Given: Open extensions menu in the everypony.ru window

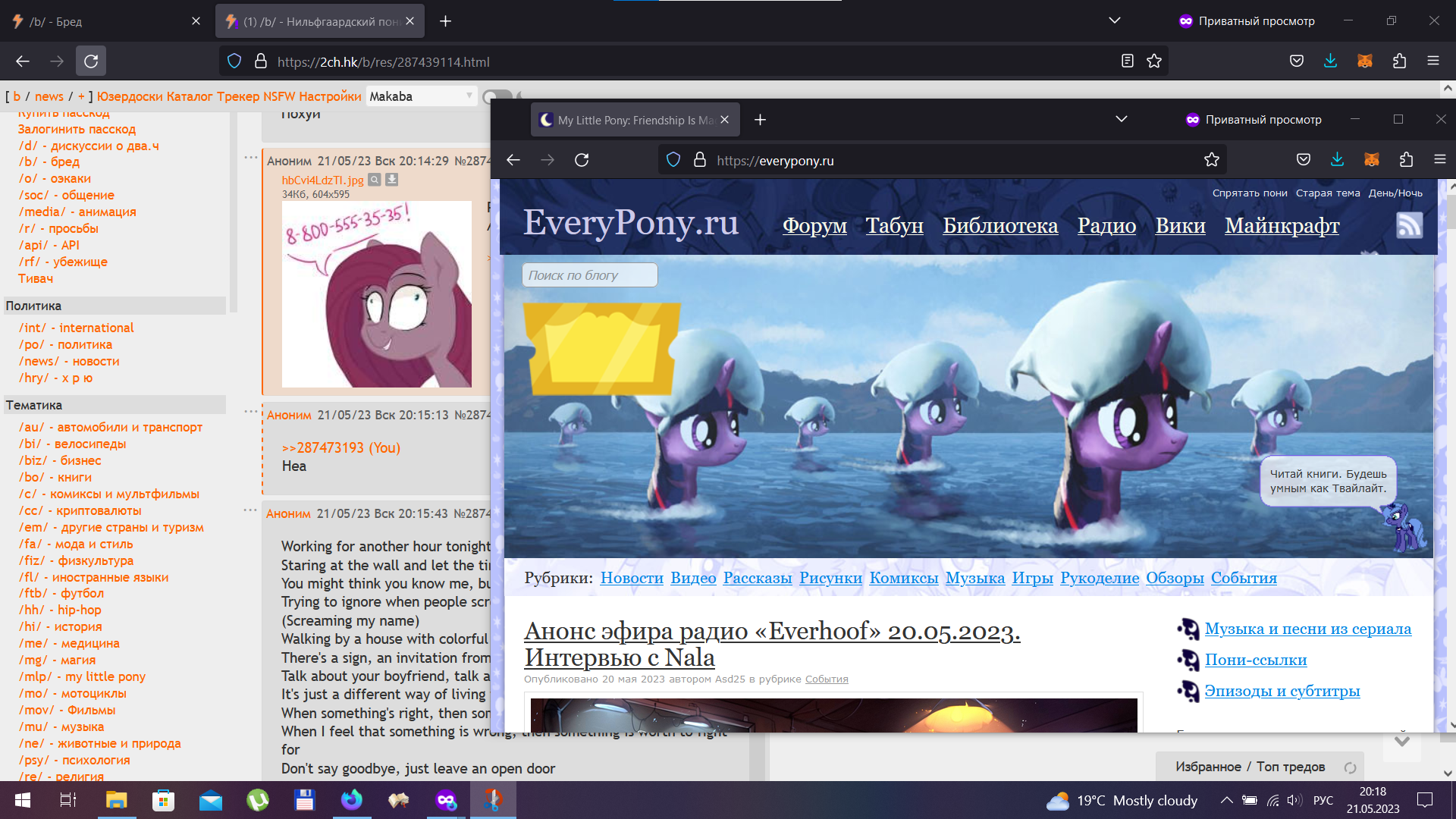Looking at the screenshot, I should [1407, 160].
